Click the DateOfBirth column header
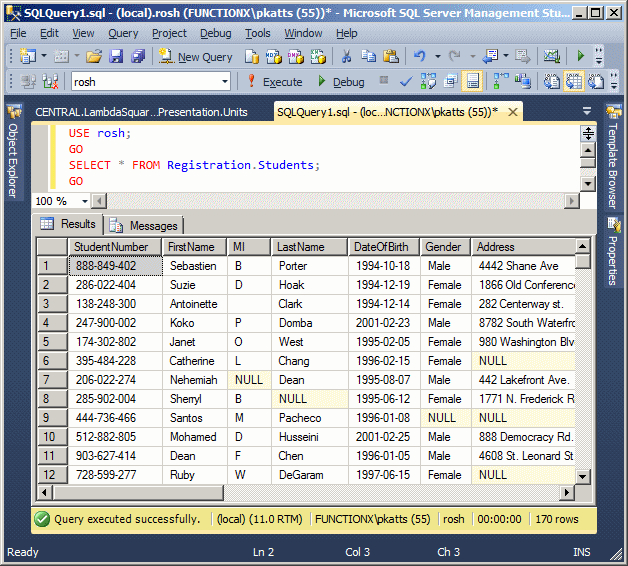 [x=384, y=247]
